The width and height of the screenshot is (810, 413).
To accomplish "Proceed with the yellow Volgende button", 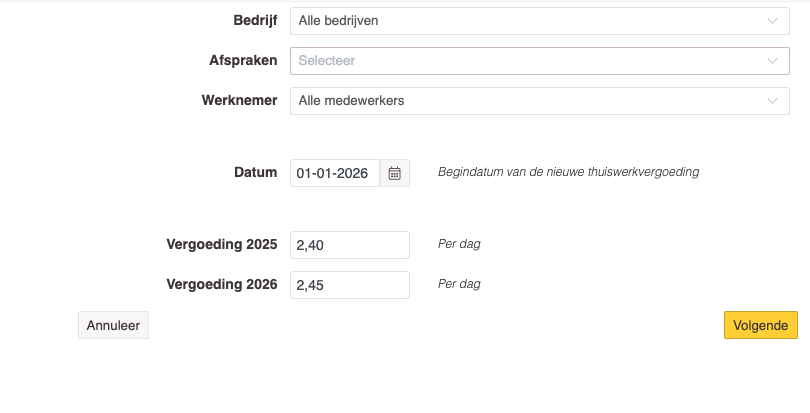I will [x=760, y=325].
